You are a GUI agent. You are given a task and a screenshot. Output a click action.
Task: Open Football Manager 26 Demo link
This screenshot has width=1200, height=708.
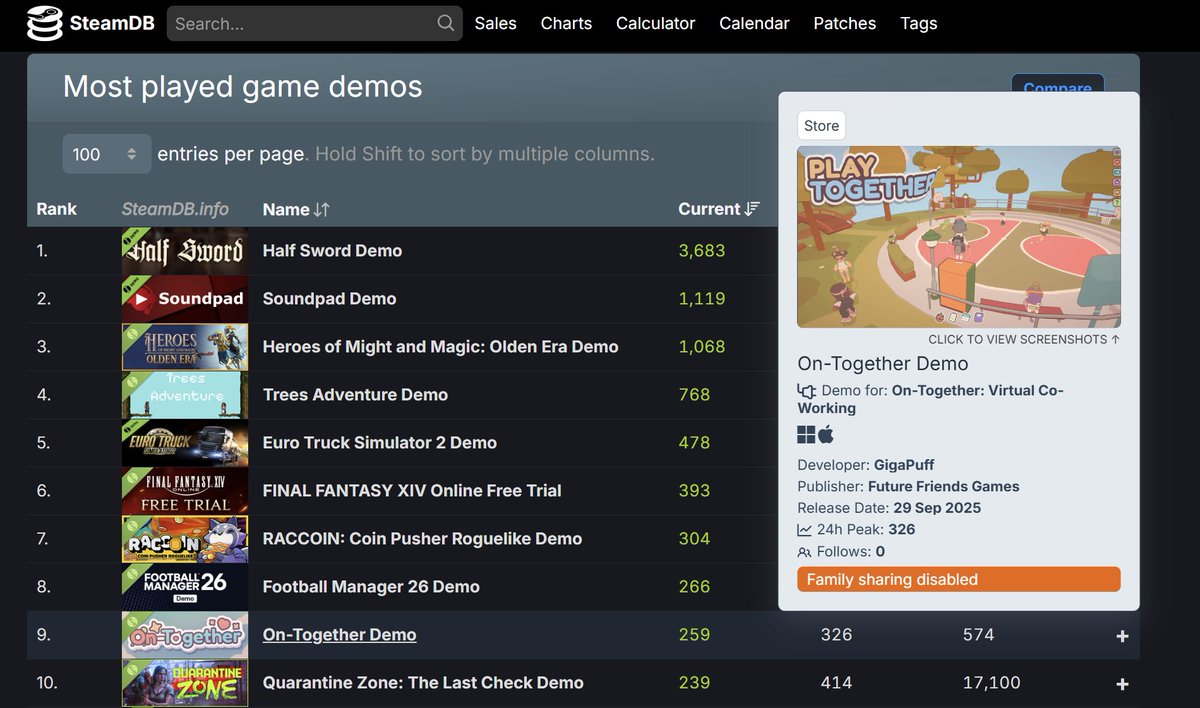(x=371, y=587)
